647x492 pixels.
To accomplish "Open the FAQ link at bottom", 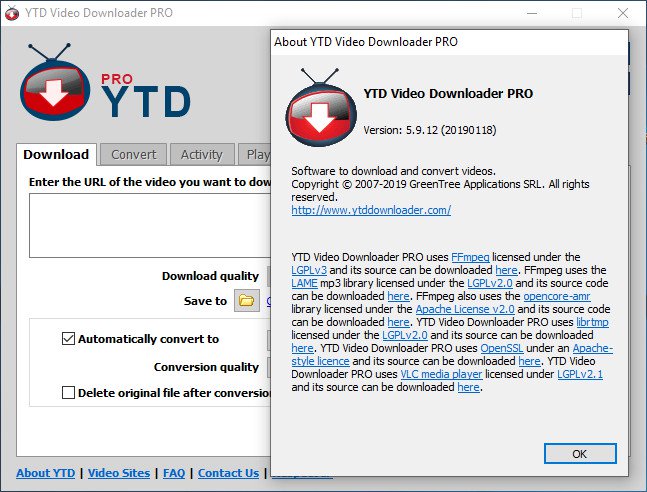I will click(x=174, y=473).
